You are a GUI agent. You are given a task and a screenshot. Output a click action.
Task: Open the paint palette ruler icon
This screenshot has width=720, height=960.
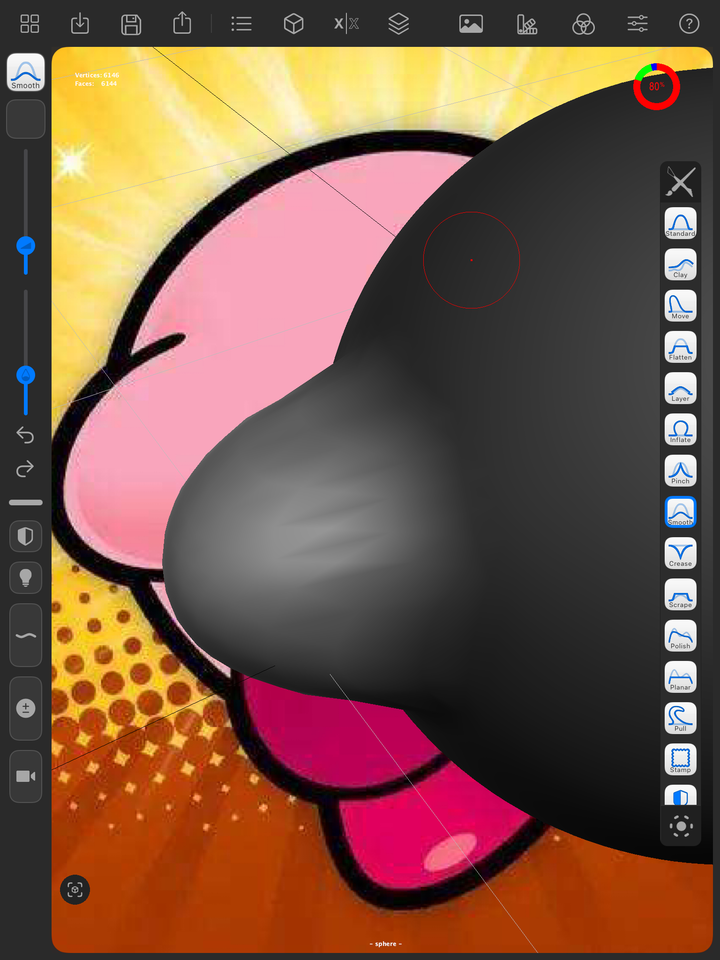click(x=527, y=24)
